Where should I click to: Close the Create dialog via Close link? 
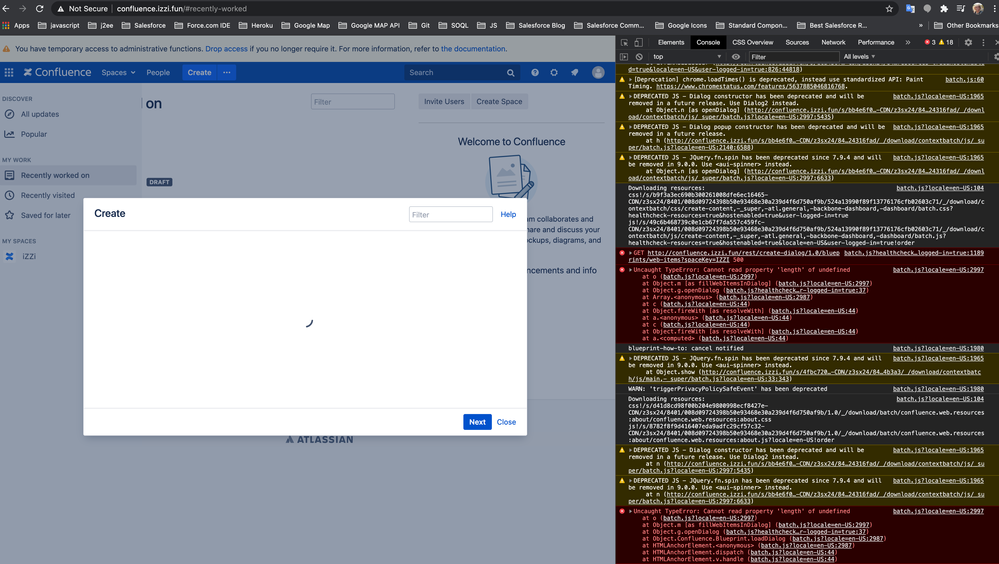[x=507, y=422]
